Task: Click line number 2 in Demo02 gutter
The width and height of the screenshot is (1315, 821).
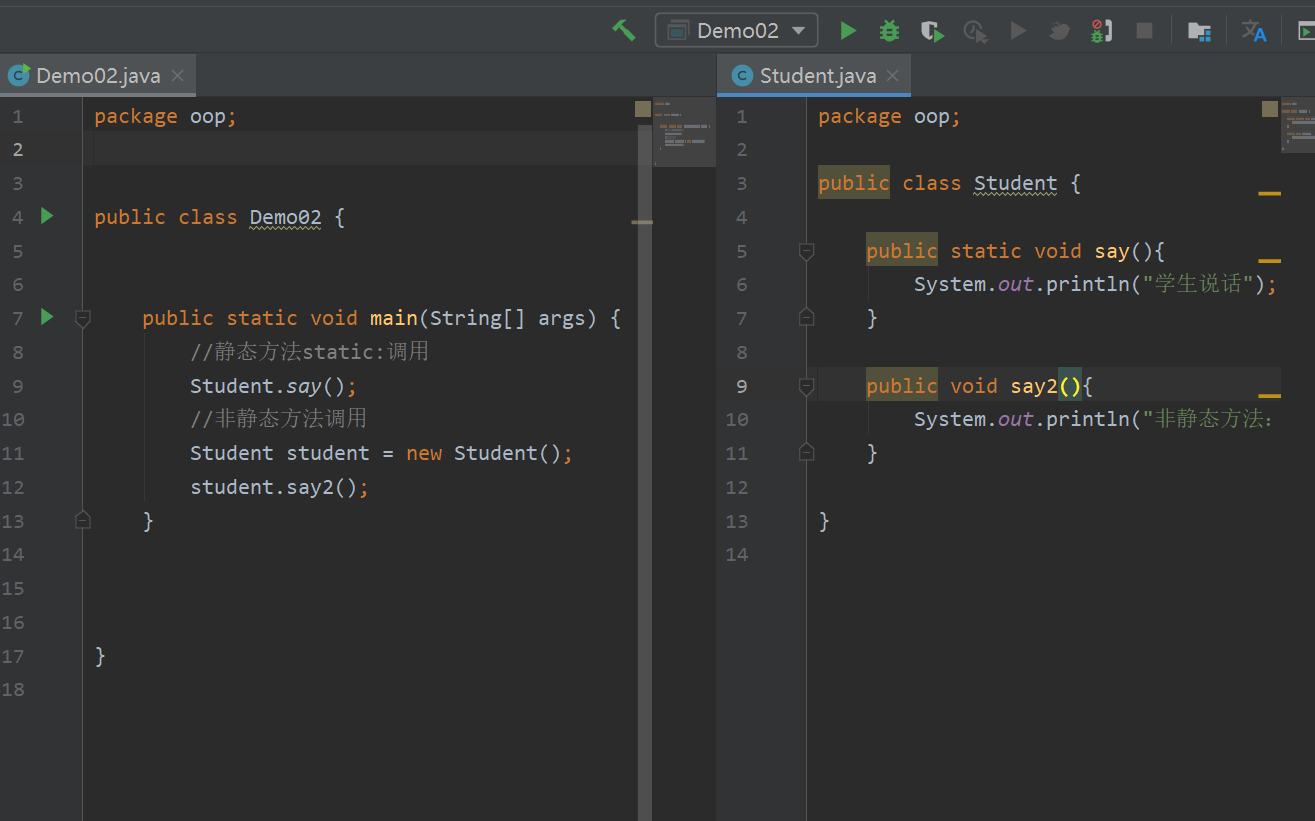Action: click(x=16, y=149)
